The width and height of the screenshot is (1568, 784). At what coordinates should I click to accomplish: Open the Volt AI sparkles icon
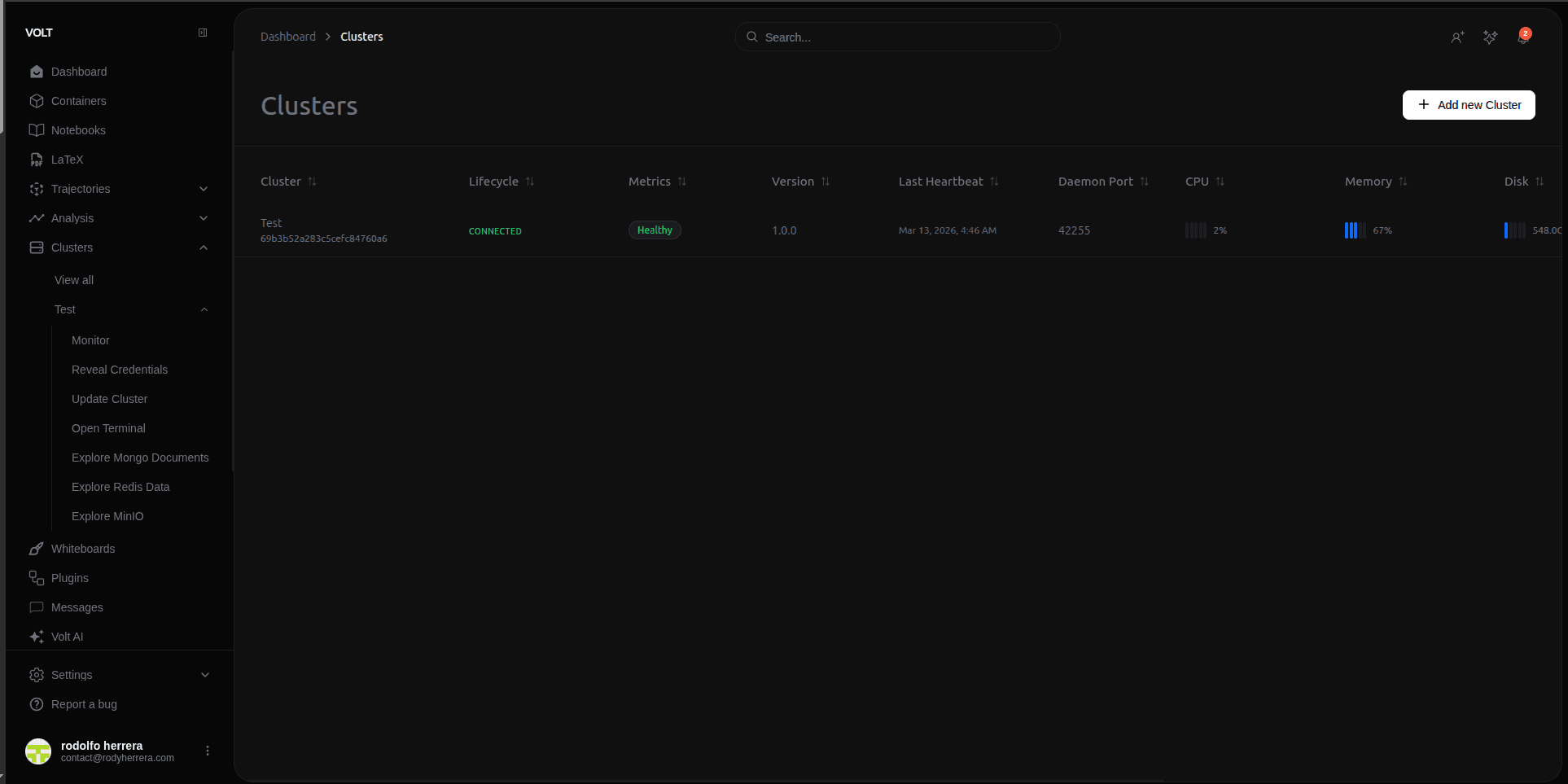pyautogui.click(x=36, y=637)
